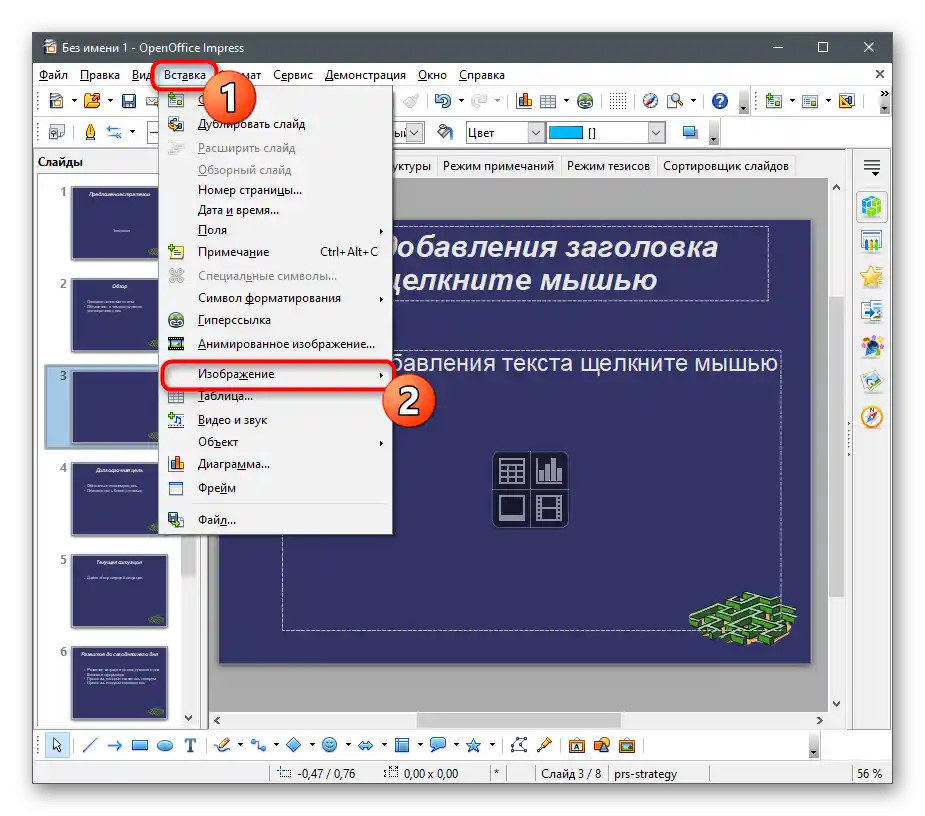The height and width of the screenshot is (816, 925).
Task: Expand the fill color dropdown arrow
Action: [657, 133]
